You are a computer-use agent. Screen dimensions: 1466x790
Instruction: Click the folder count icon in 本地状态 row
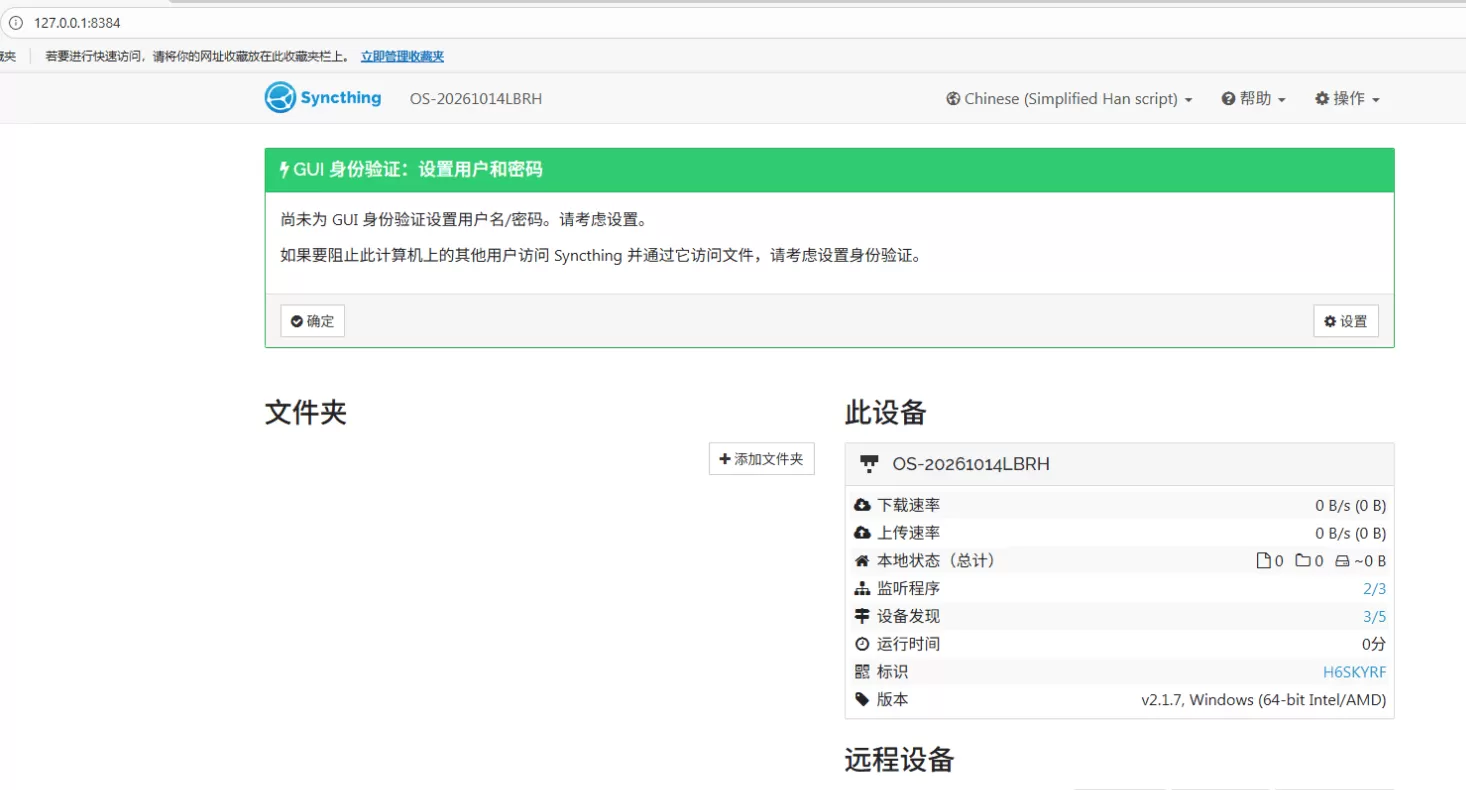[1303, 561]
